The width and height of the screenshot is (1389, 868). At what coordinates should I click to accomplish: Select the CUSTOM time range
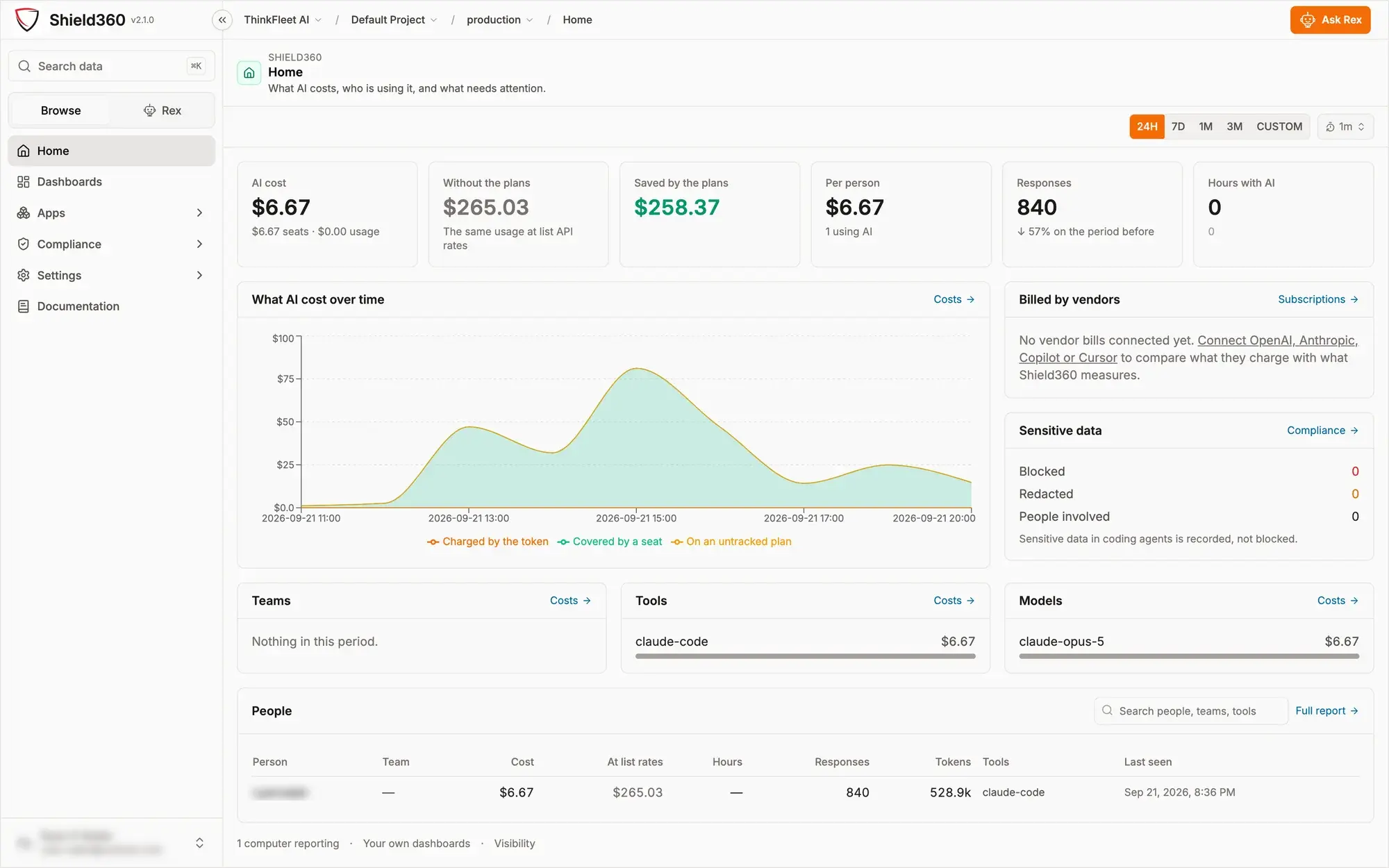pos(1279,126)
